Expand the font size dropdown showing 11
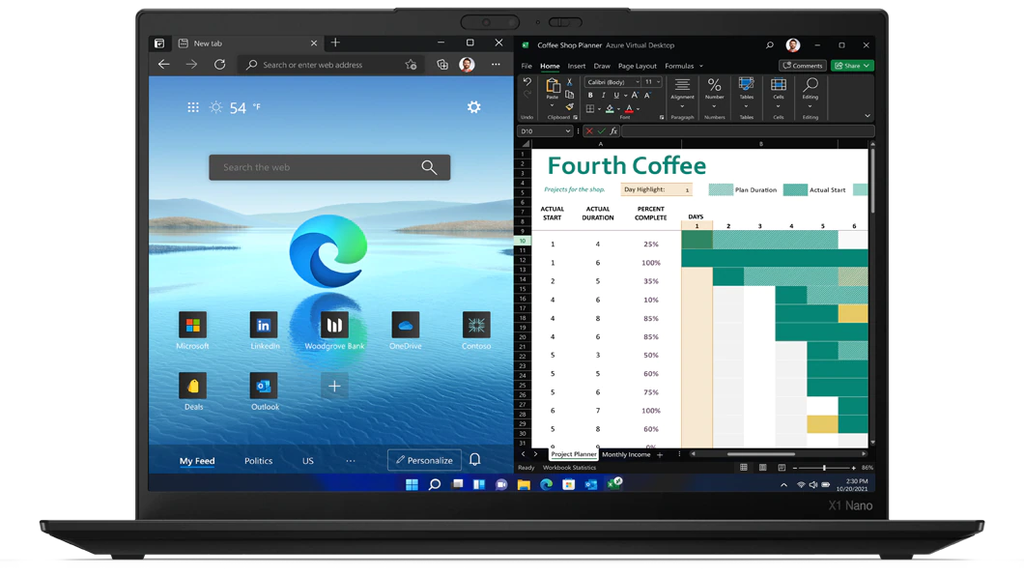1024x576 pixels. 657,82
